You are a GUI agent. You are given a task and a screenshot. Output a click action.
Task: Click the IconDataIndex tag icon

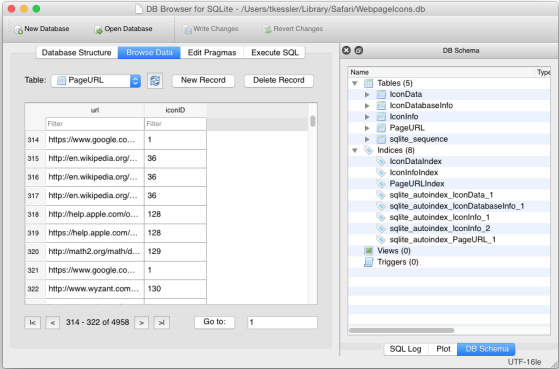coord(381,162)
